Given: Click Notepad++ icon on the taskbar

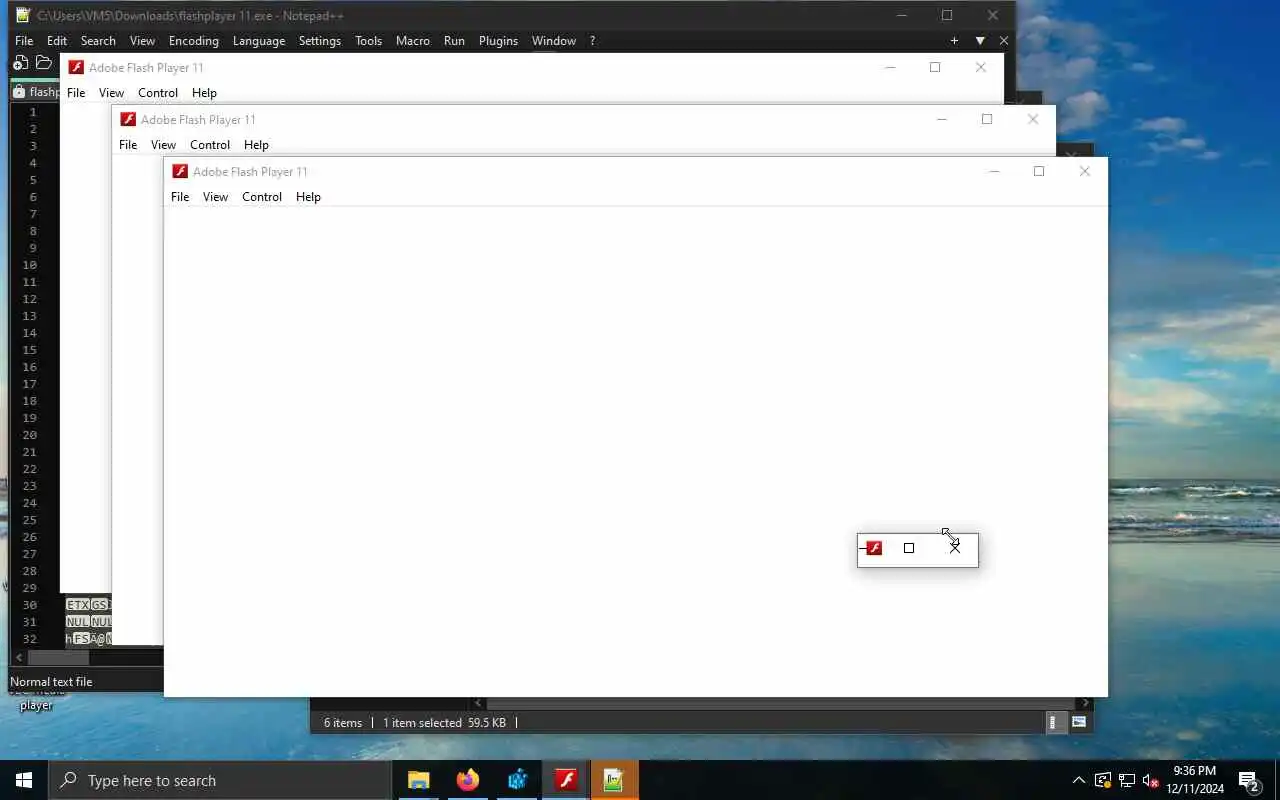Looking at the screenshot, I should pyautogui.click(x=614, y=780).
